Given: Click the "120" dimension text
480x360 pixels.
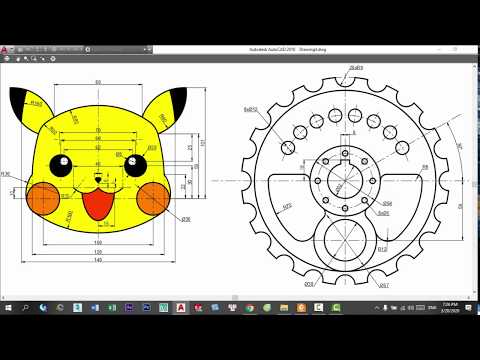Looking at the screenshot, I should coord(98,252).
